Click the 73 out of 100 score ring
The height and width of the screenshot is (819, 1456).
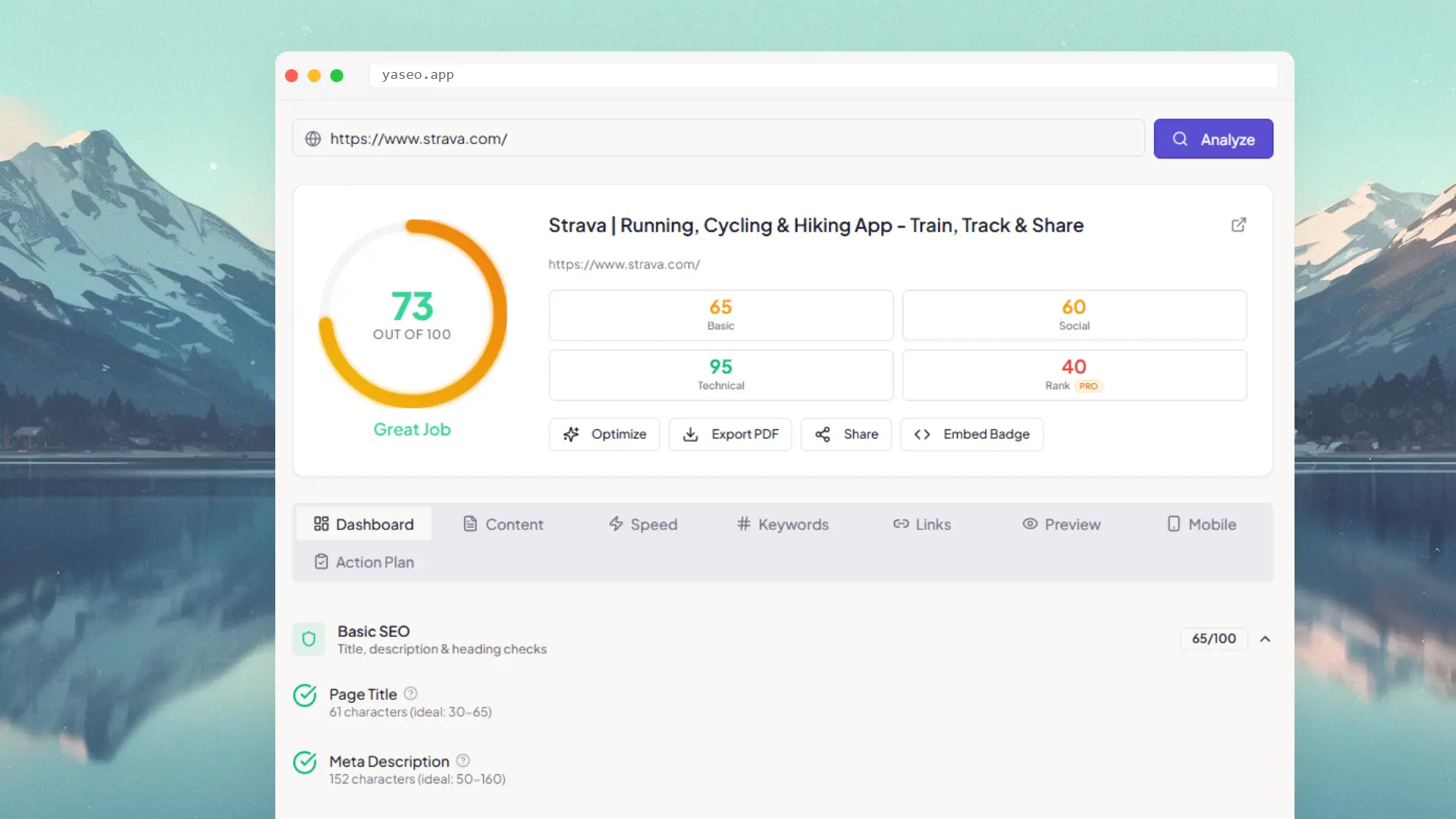pos(412,314)
